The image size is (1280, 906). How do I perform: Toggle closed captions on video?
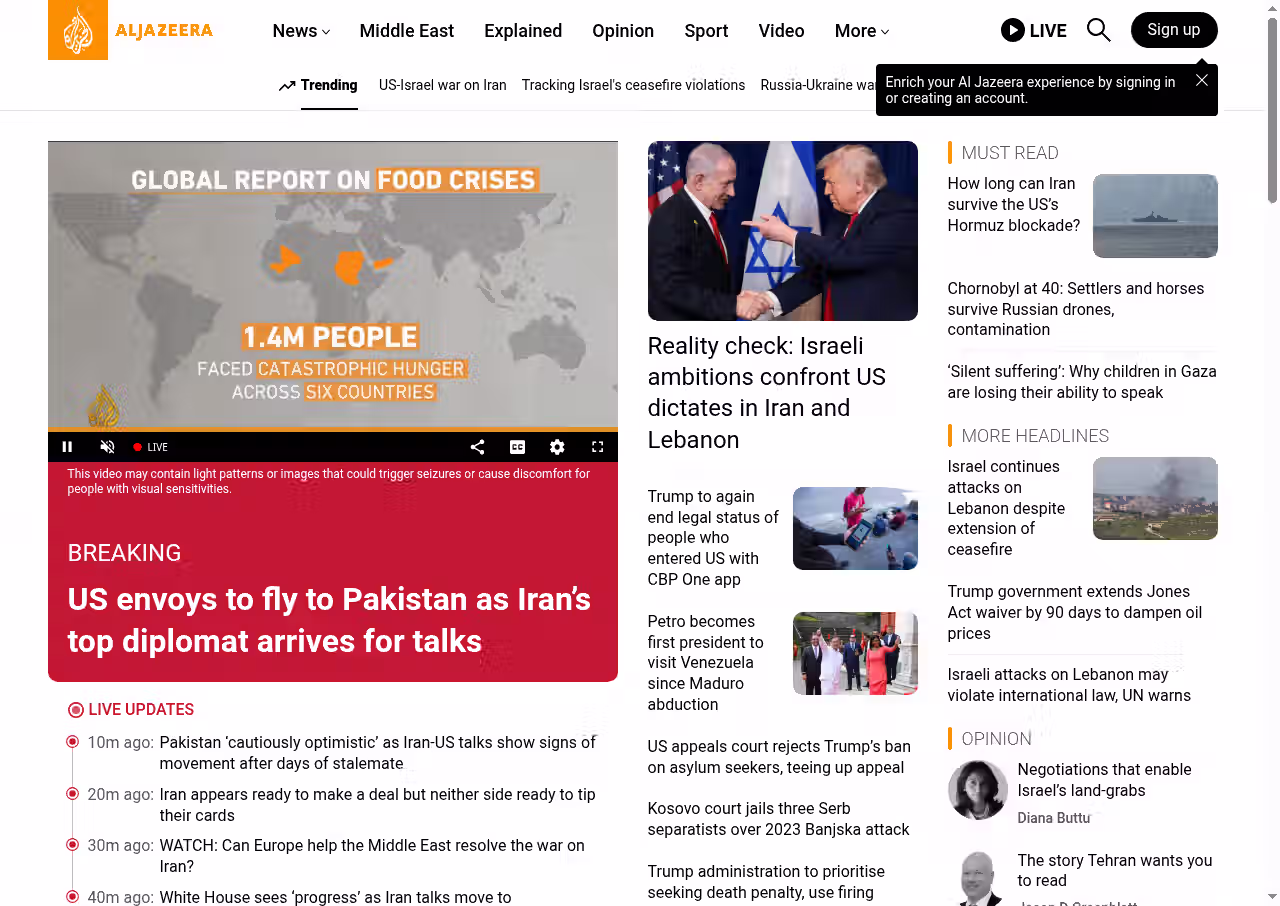(x=517, y=447)
